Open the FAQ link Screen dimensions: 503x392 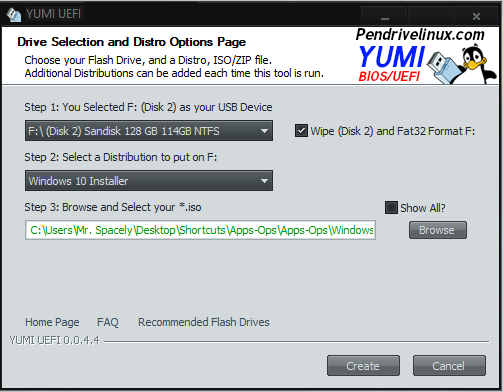pyautogui.click(x=108, y=322)
